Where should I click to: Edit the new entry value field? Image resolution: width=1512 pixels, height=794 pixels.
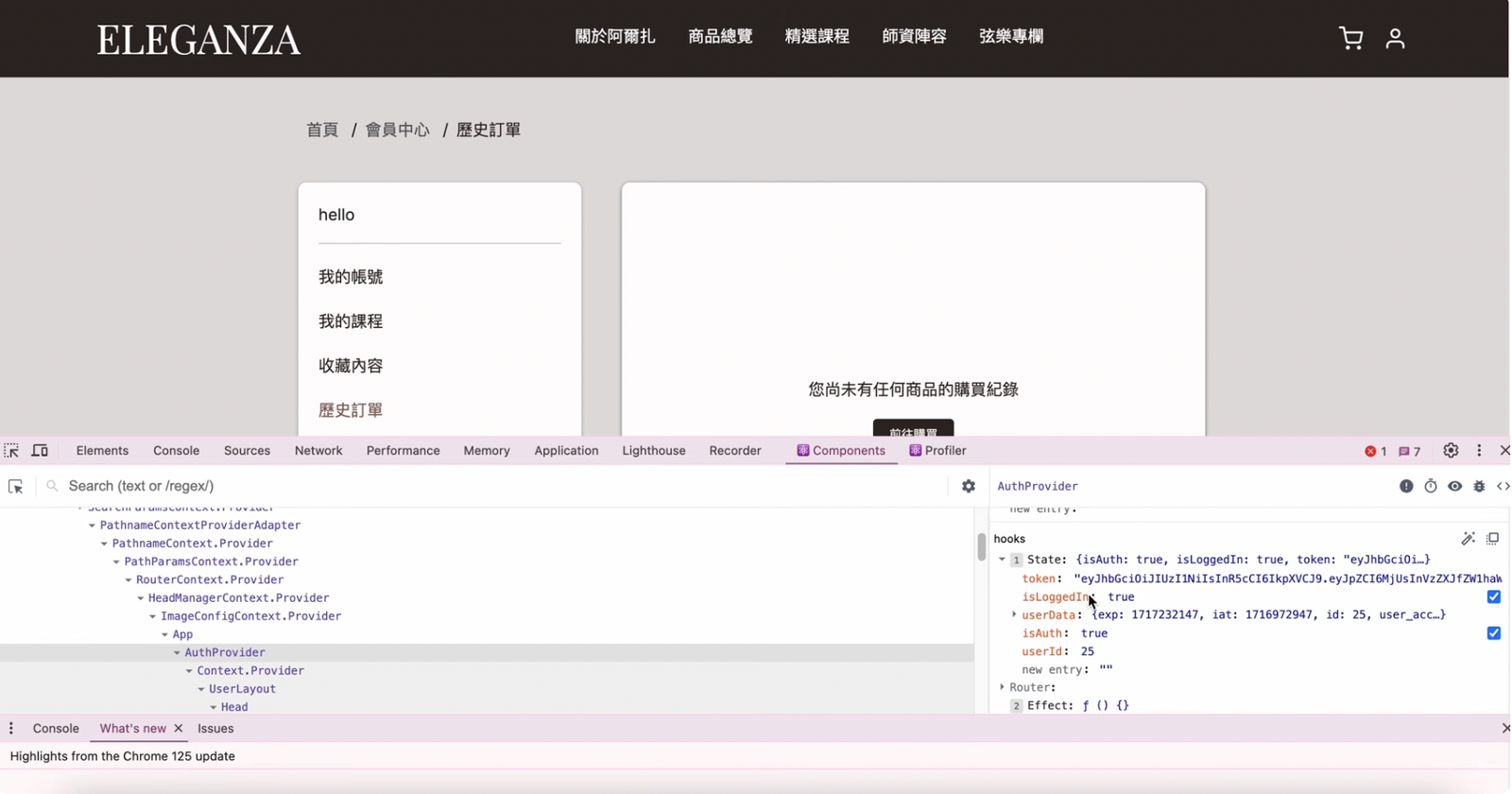(x=1106, y=669)
